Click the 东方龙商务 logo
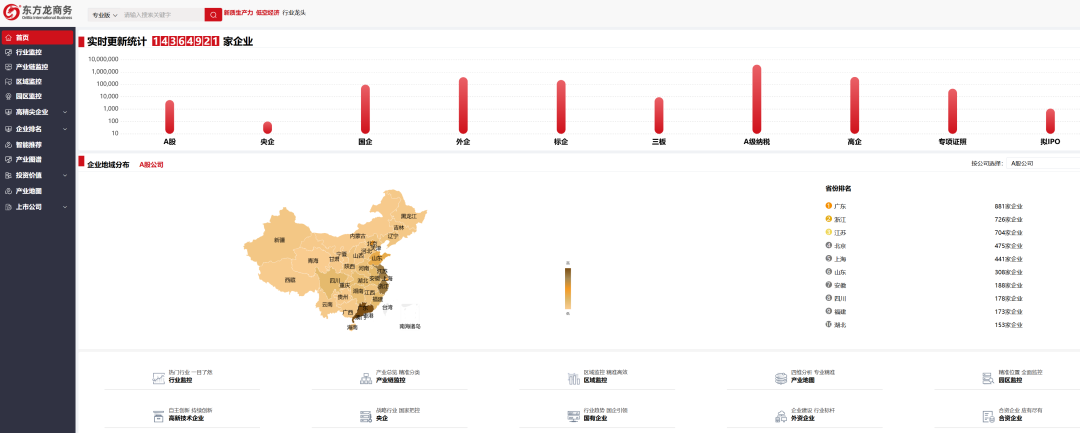This screenshot has width=1080, height=433. (38, 11)
